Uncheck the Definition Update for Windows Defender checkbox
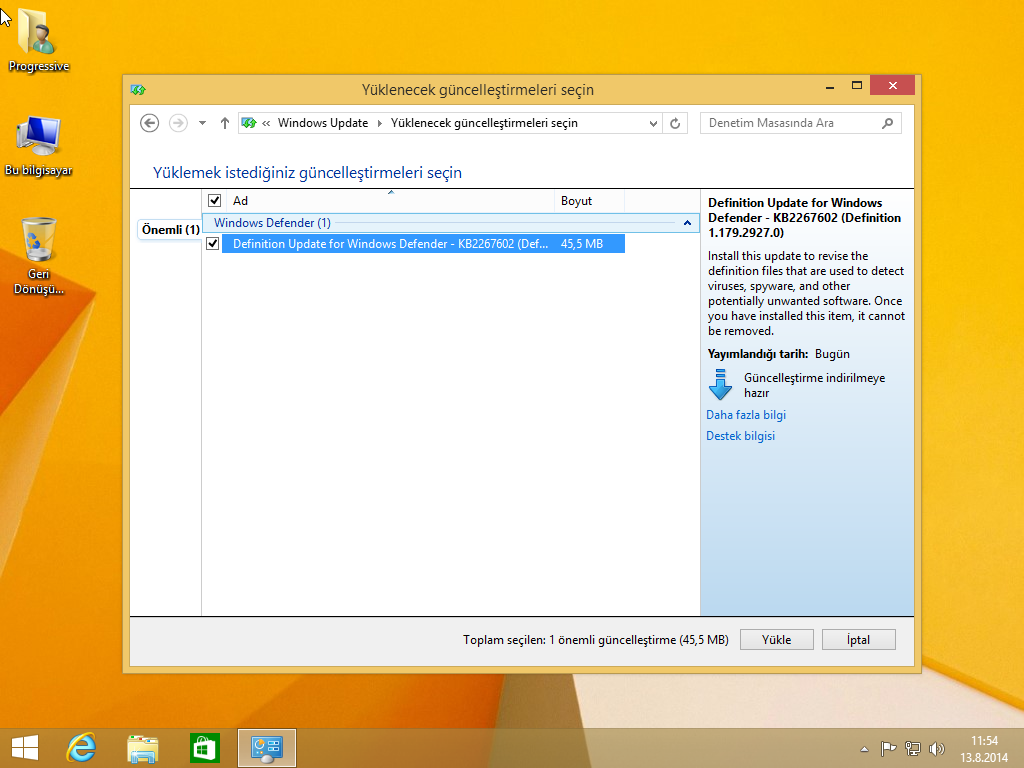Image resolution: width=1024 pixels, height=768 pixels. 212,243
